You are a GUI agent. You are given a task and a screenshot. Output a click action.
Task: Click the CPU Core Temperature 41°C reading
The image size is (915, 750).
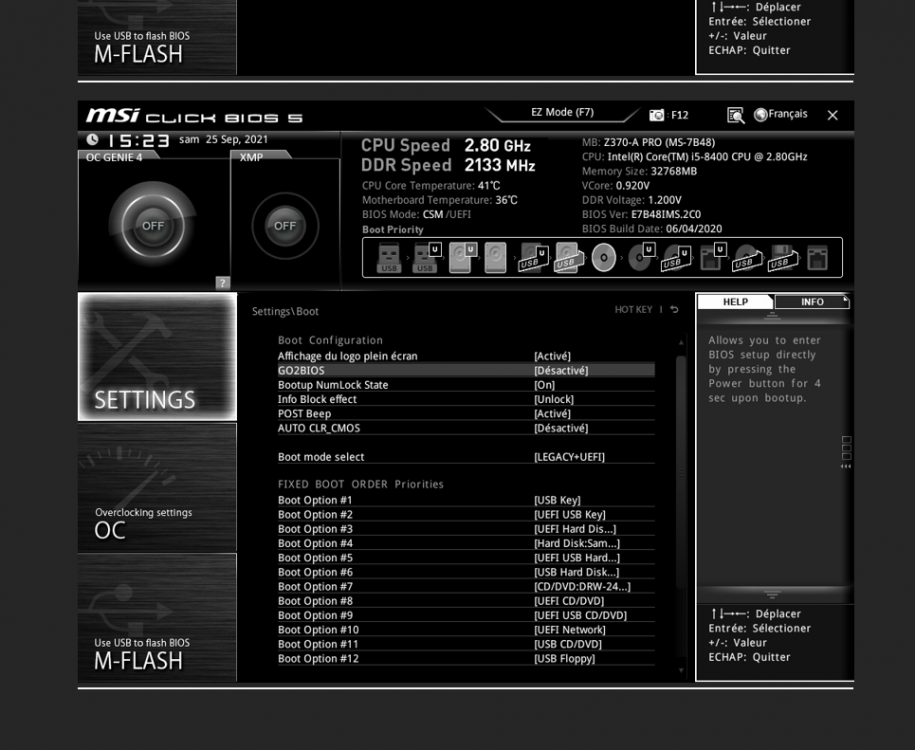(x=431, y=186)
